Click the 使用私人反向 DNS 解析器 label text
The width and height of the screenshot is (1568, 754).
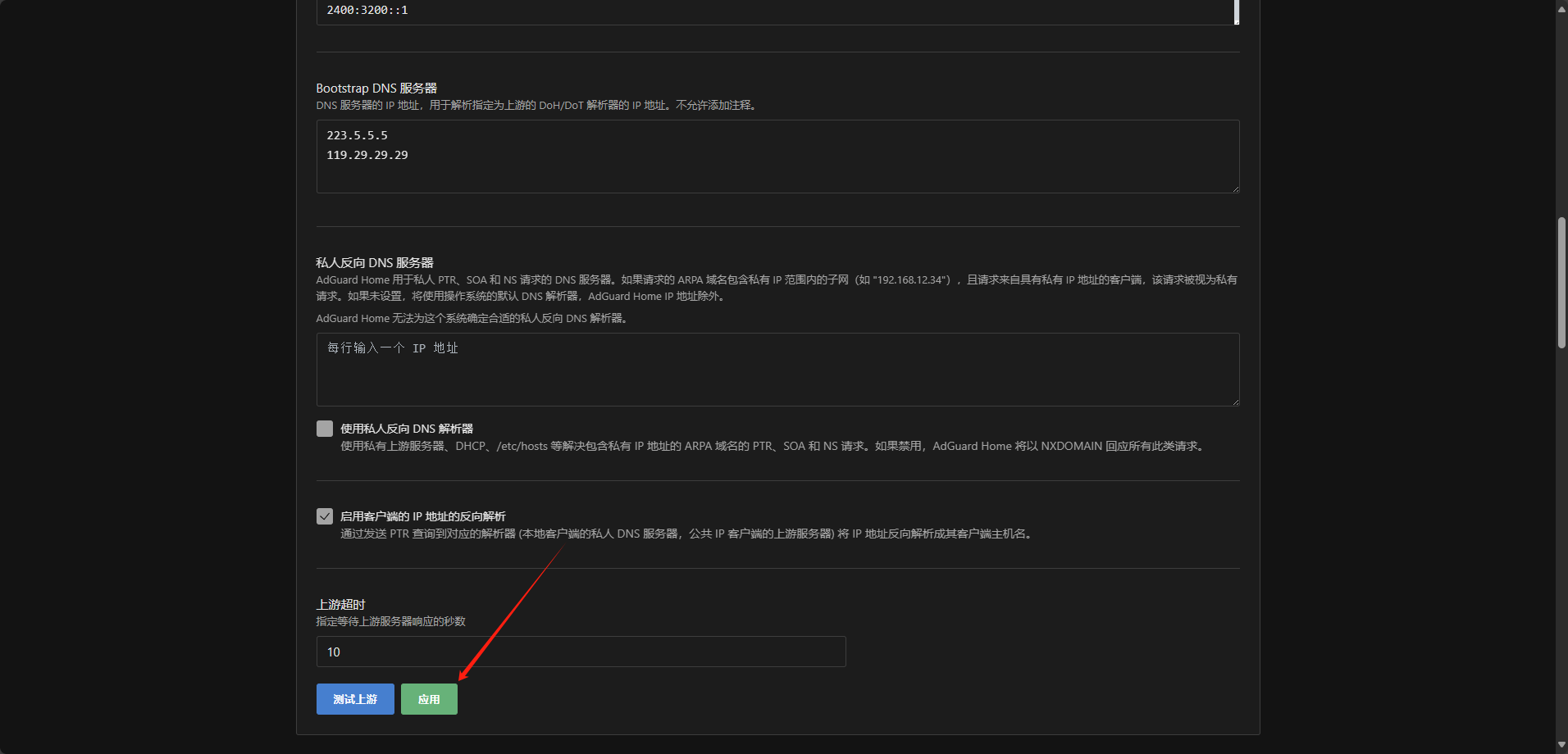pyautogui.click(x=407, y=429)
